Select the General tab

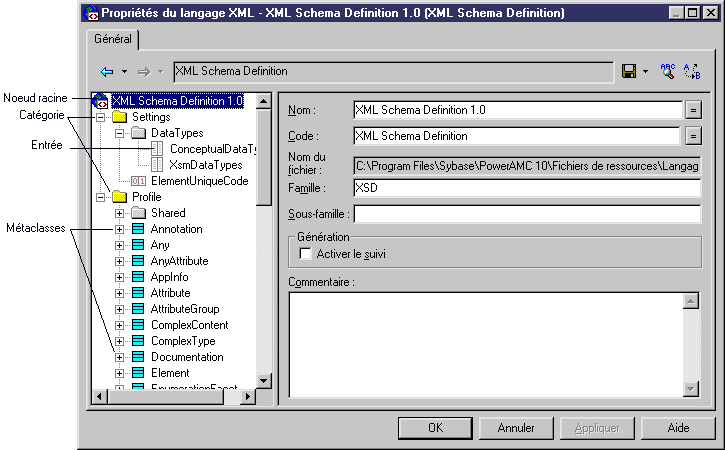(113, 39)
